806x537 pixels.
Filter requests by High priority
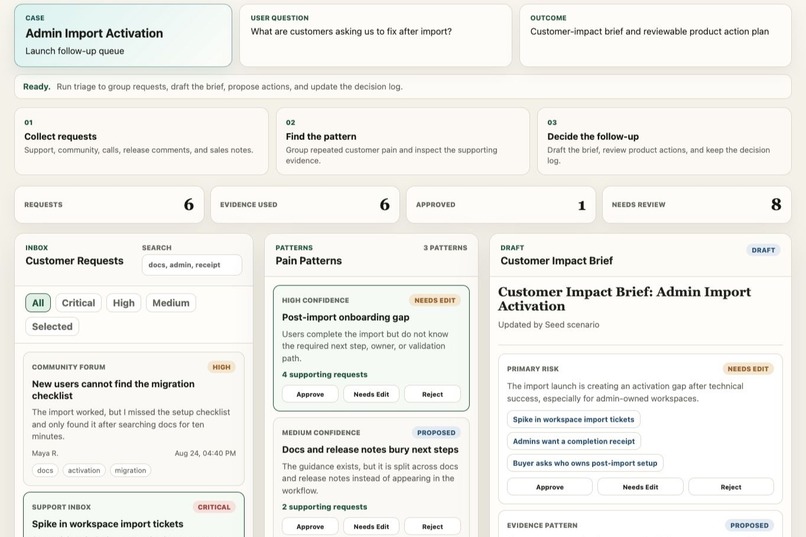point(123,303)
